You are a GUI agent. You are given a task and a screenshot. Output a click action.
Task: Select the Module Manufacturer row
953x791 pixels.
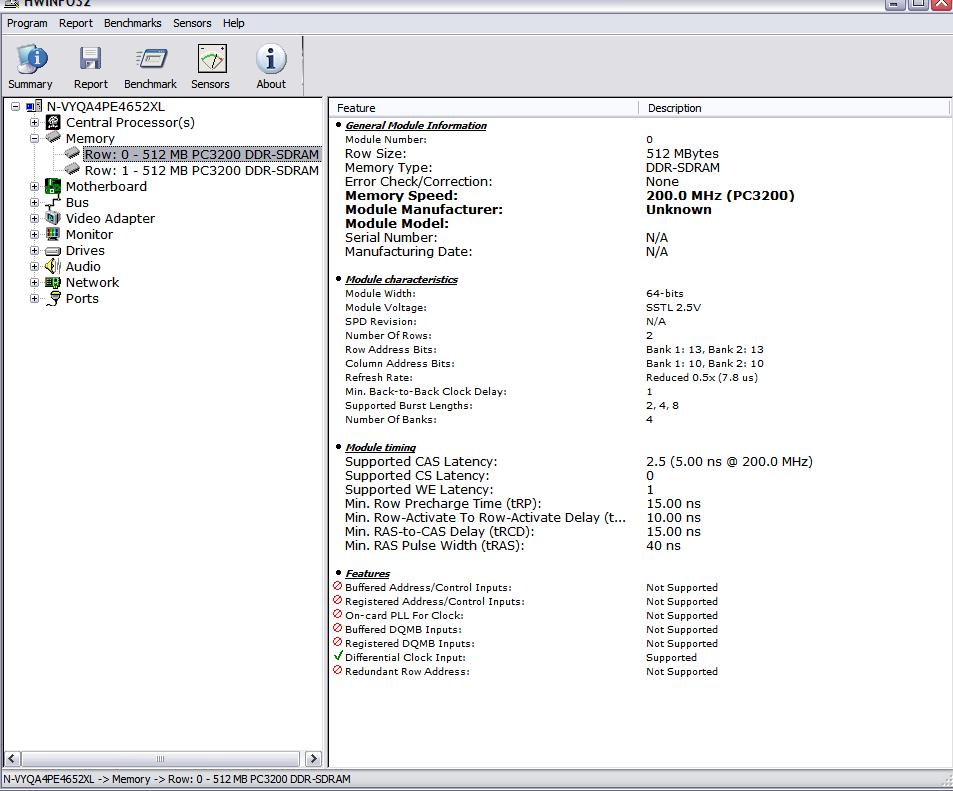coord(641,210)
